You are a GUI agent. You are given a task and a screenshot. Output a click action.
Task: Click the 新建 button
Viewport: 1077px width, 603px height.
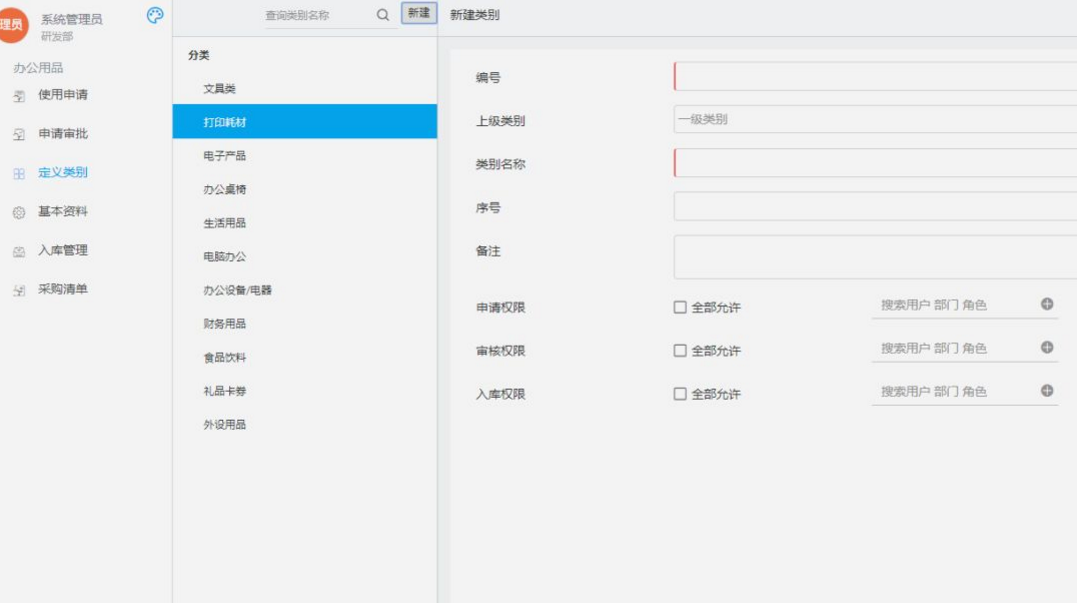point(419,13)
